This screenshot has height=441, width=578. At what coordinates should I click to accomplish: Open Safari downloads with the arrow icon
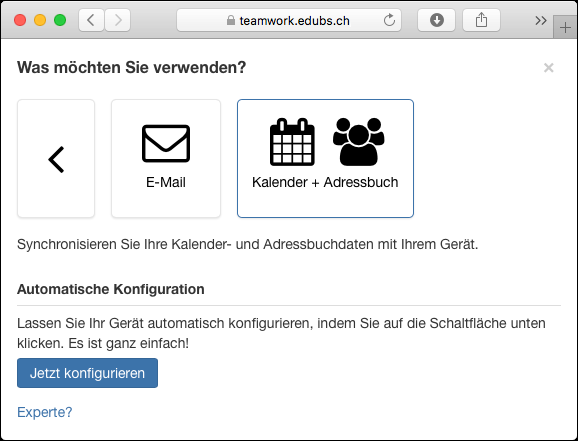[436, 20]
